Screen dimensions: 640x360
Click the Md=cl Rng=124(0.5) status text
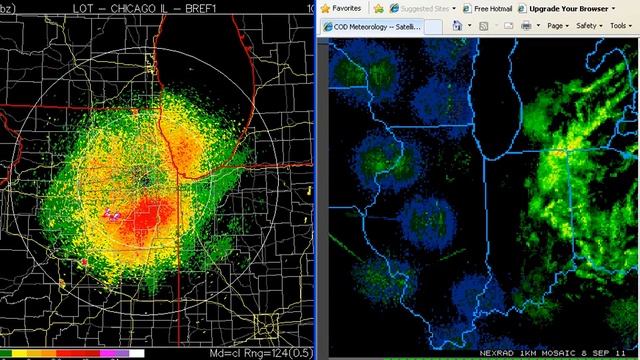[261, 353]
